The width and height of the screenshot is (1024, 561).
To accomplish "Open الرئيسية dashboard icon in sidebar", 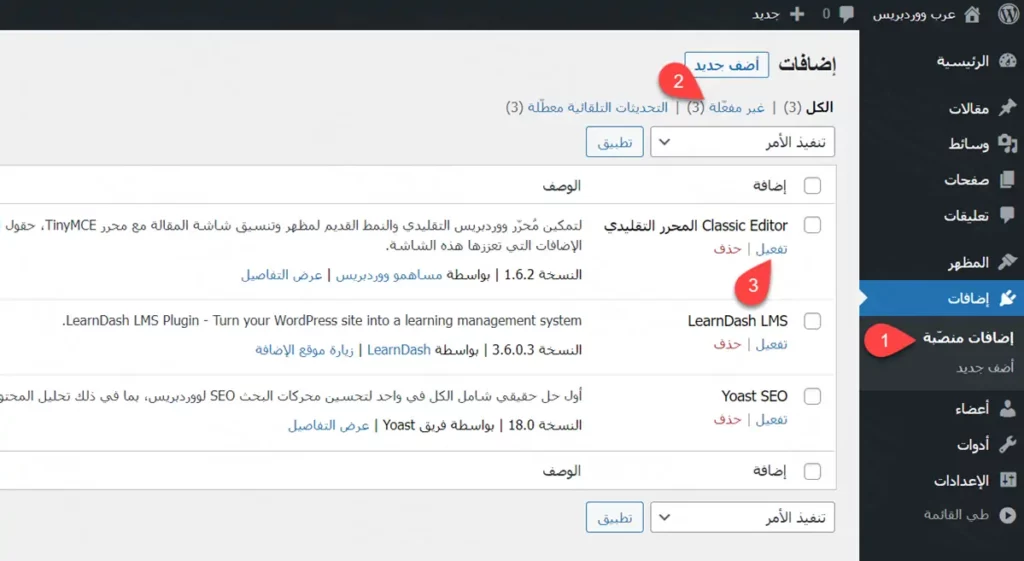I will (1007, 61).
